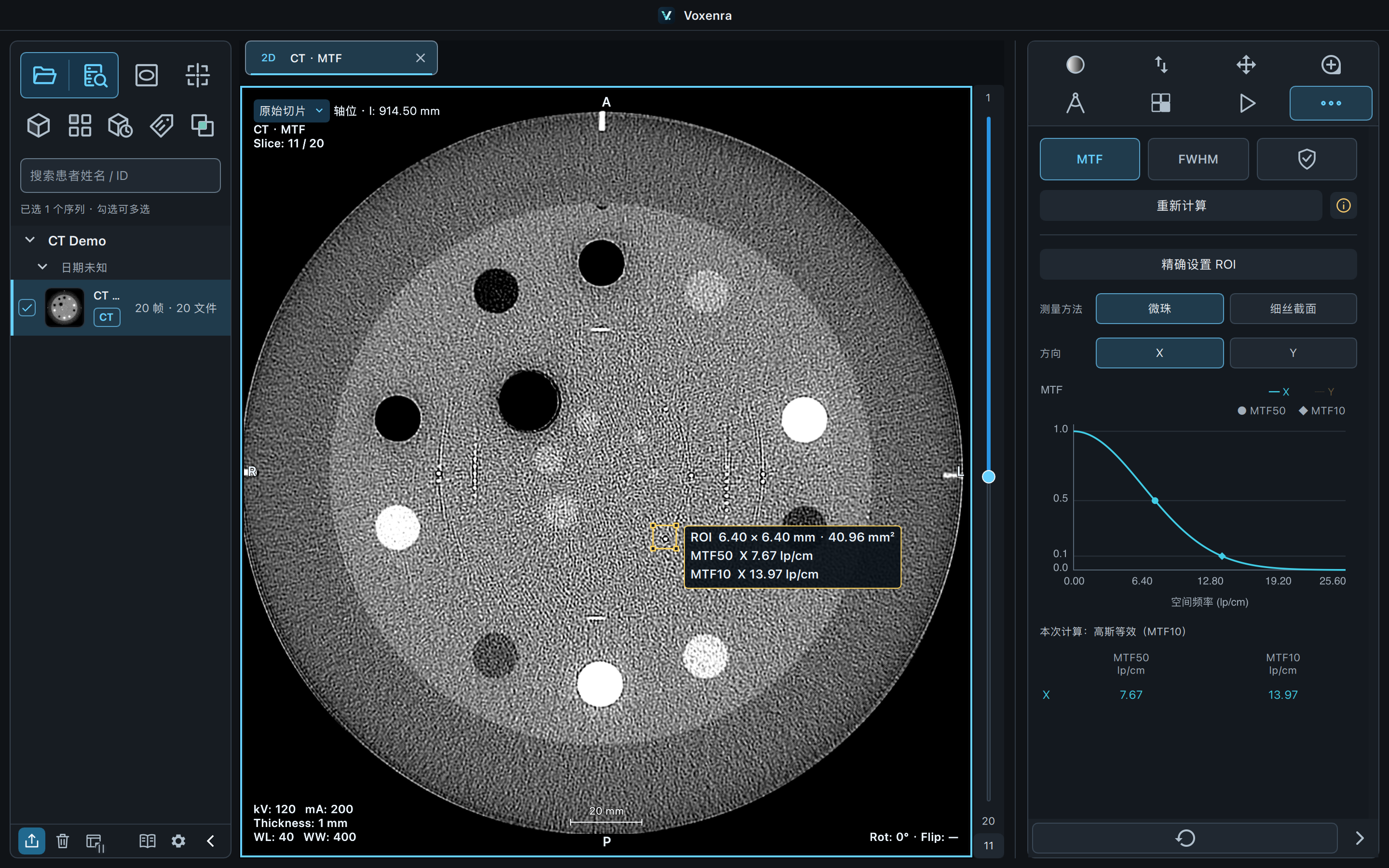This screenshot has height=868, width=1389.
Task: Click the crosshair layout split icon
Action: tap(197, 75)
